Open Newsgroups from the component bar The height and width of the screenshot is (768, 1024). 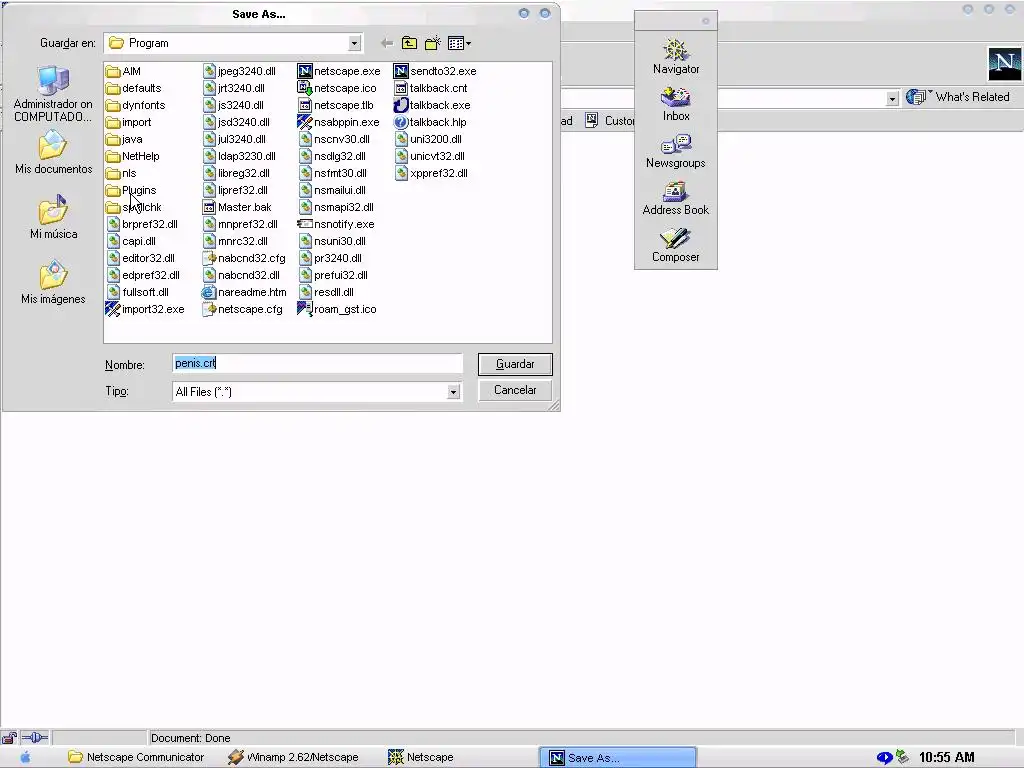click(675, 152)
